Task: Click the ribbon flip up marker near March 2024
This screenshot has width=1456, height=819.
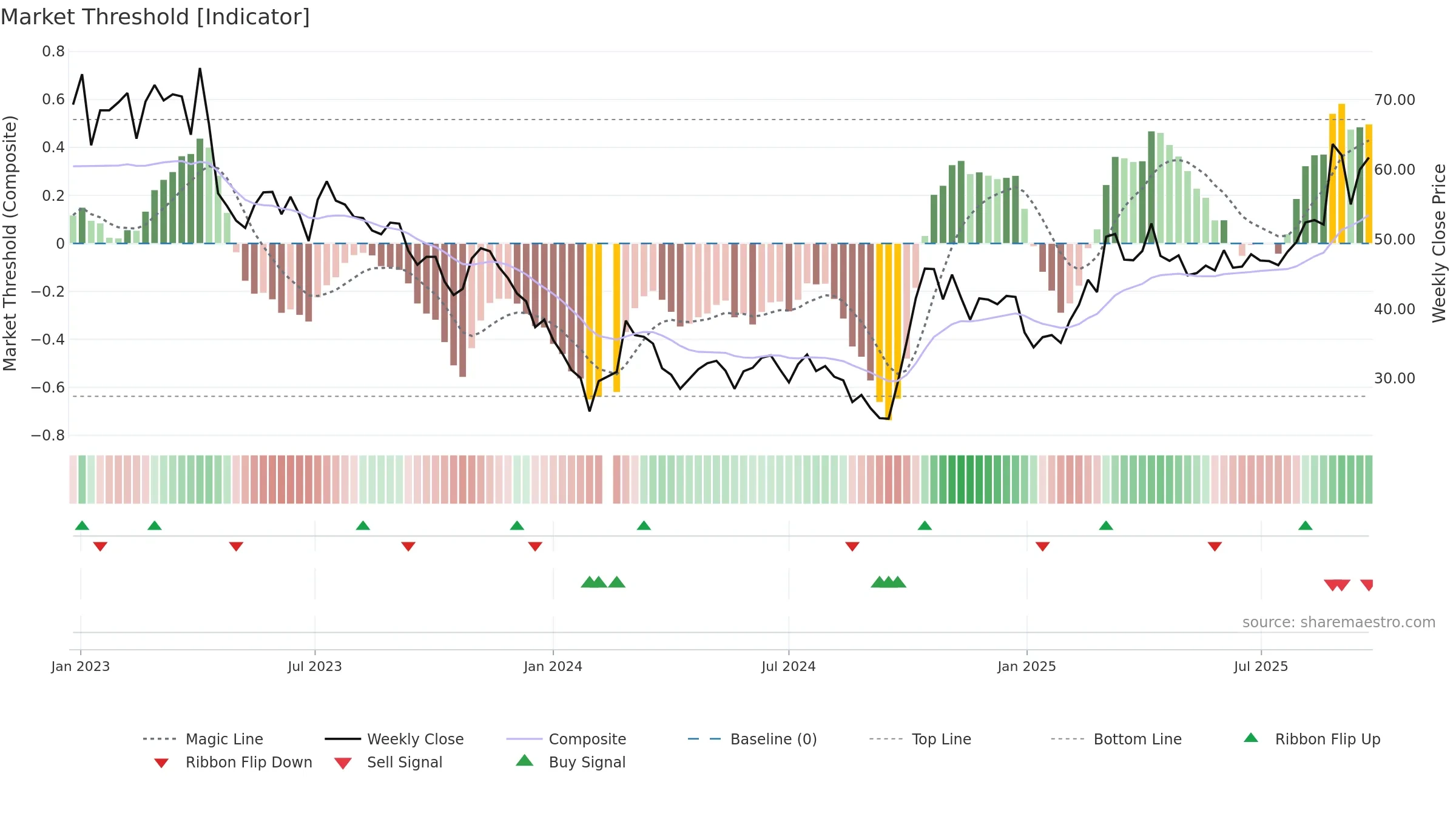Action: pos(644,525)
